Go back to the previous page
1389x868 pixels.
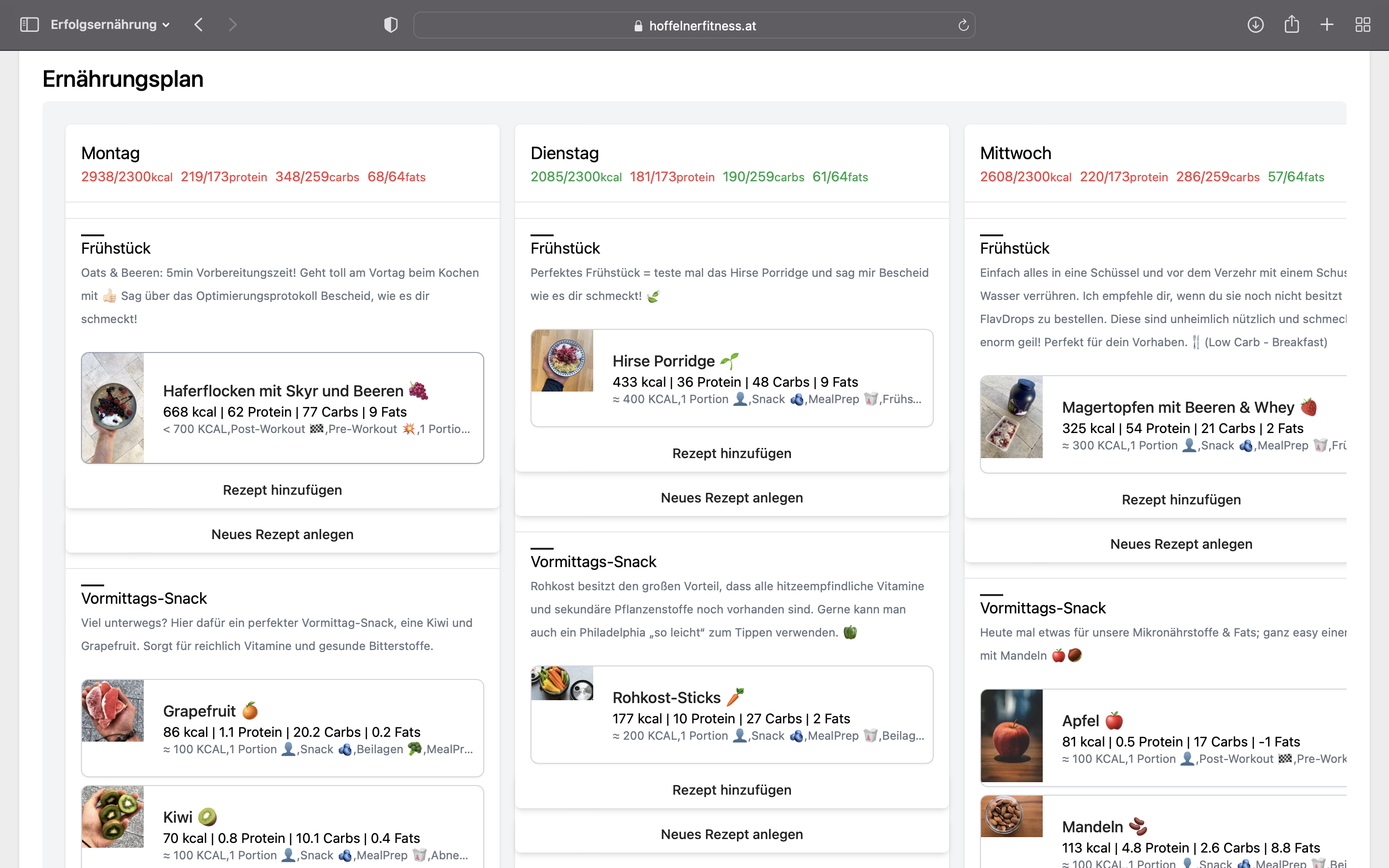point(199,25)
